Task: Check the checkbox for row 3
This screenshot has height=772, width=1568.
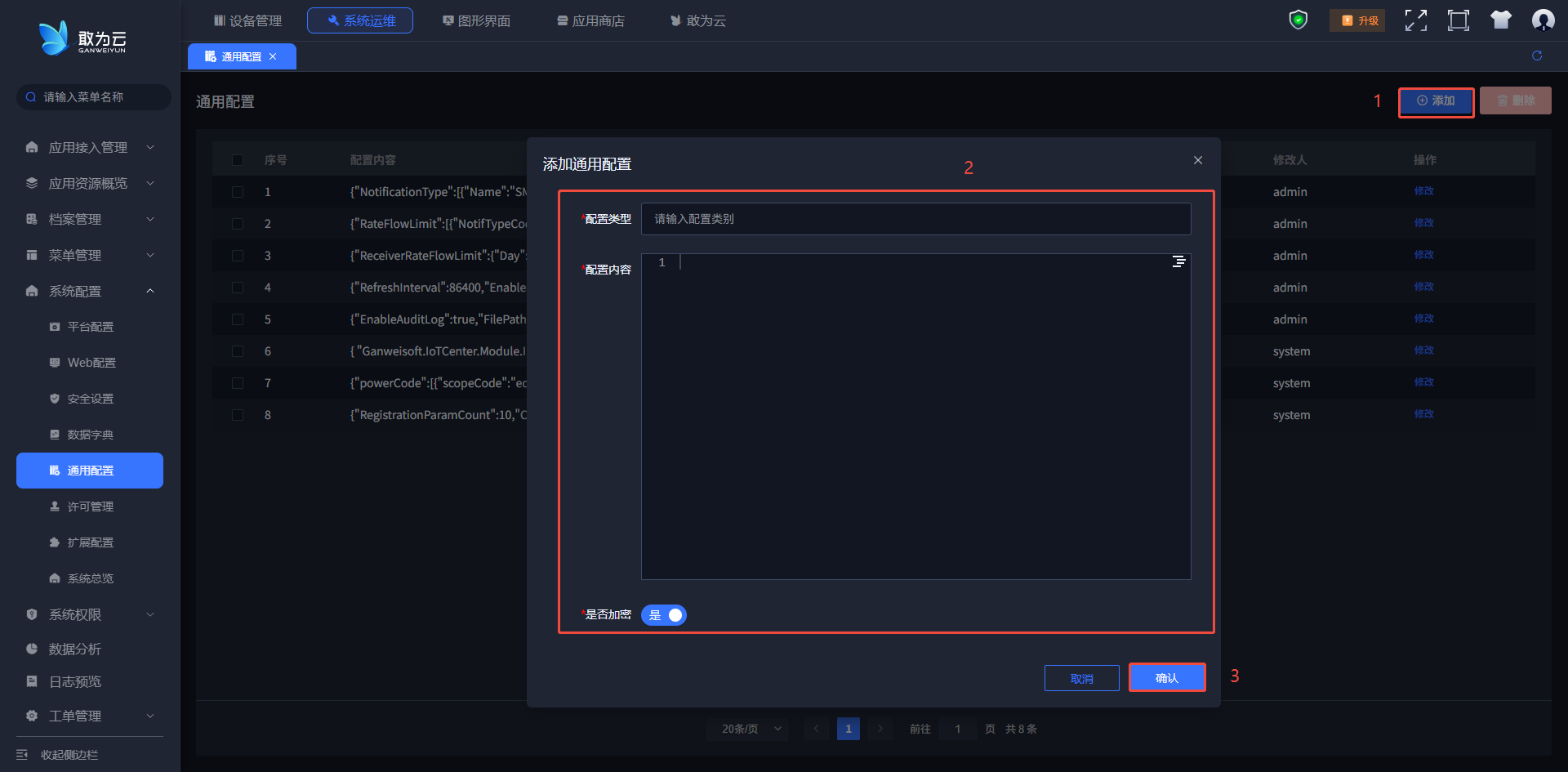Action: click(x=238, y=256)
